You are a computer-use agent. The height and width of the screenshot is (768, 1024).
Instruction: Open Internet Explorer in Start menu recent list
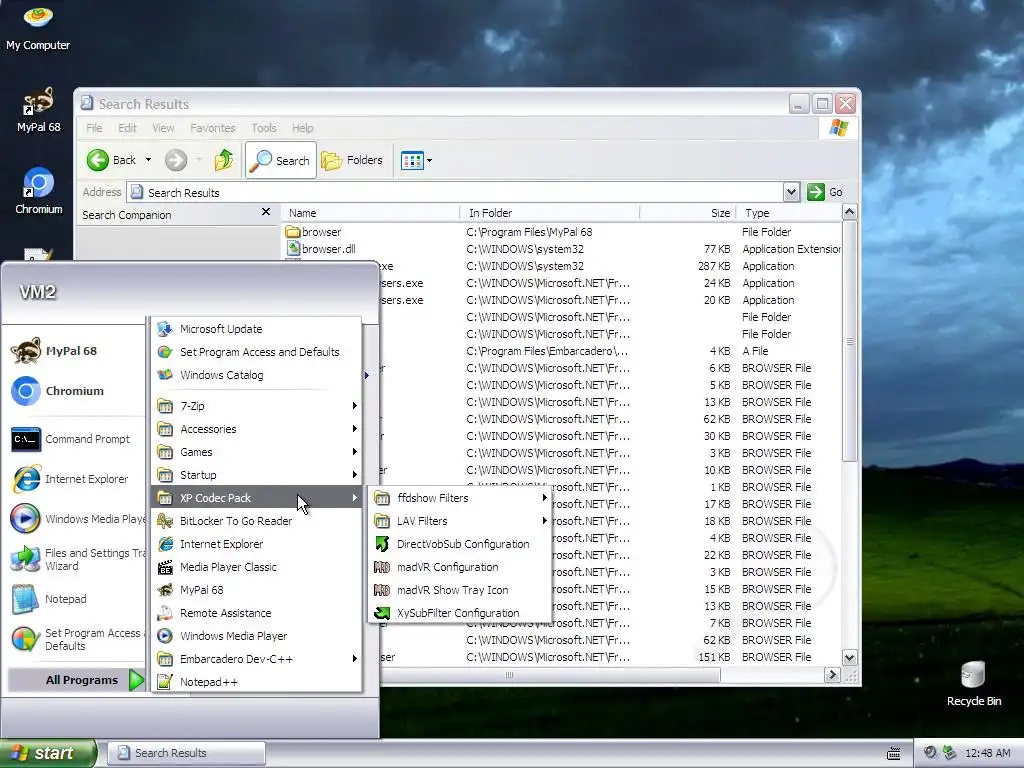coord(76,479)
